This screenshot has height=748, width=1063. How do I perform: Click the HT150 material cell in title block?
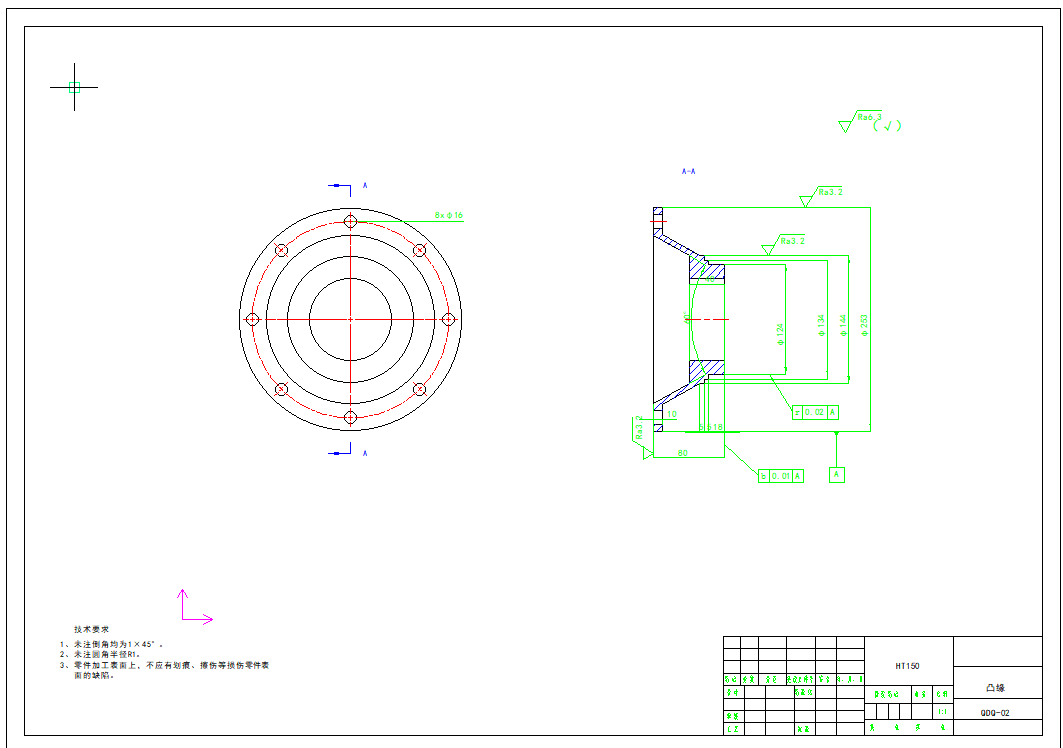[x=908, y=665]
